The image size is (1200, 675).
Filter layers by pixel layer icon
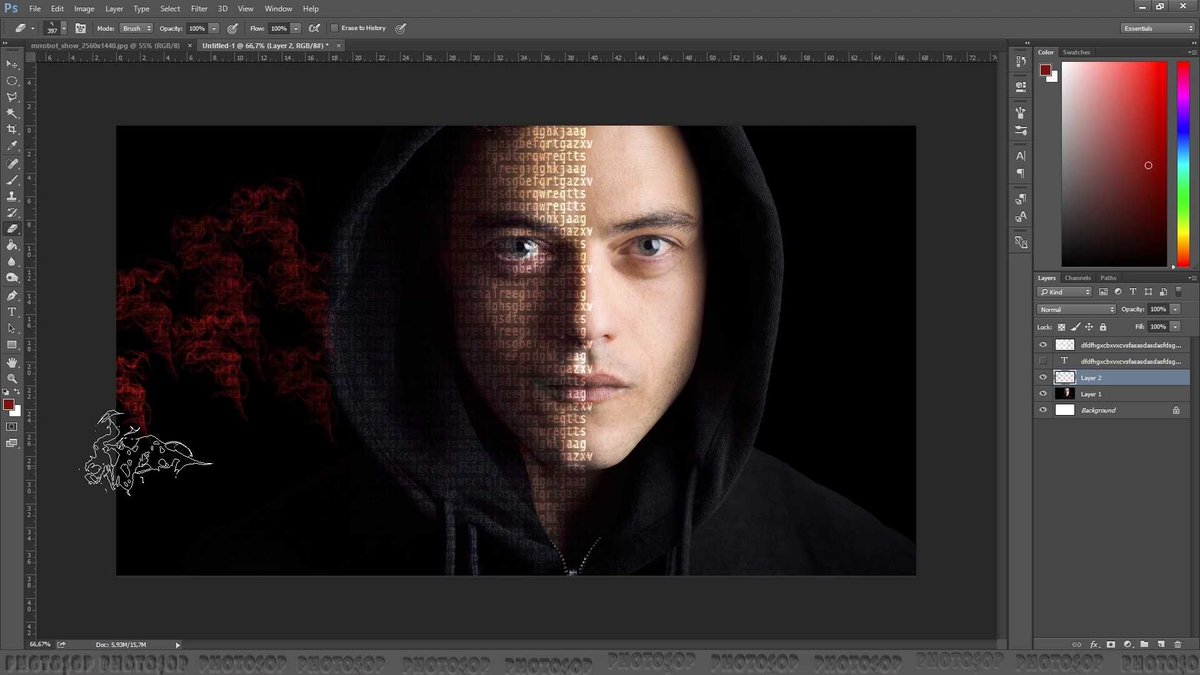pos(1103,292)
